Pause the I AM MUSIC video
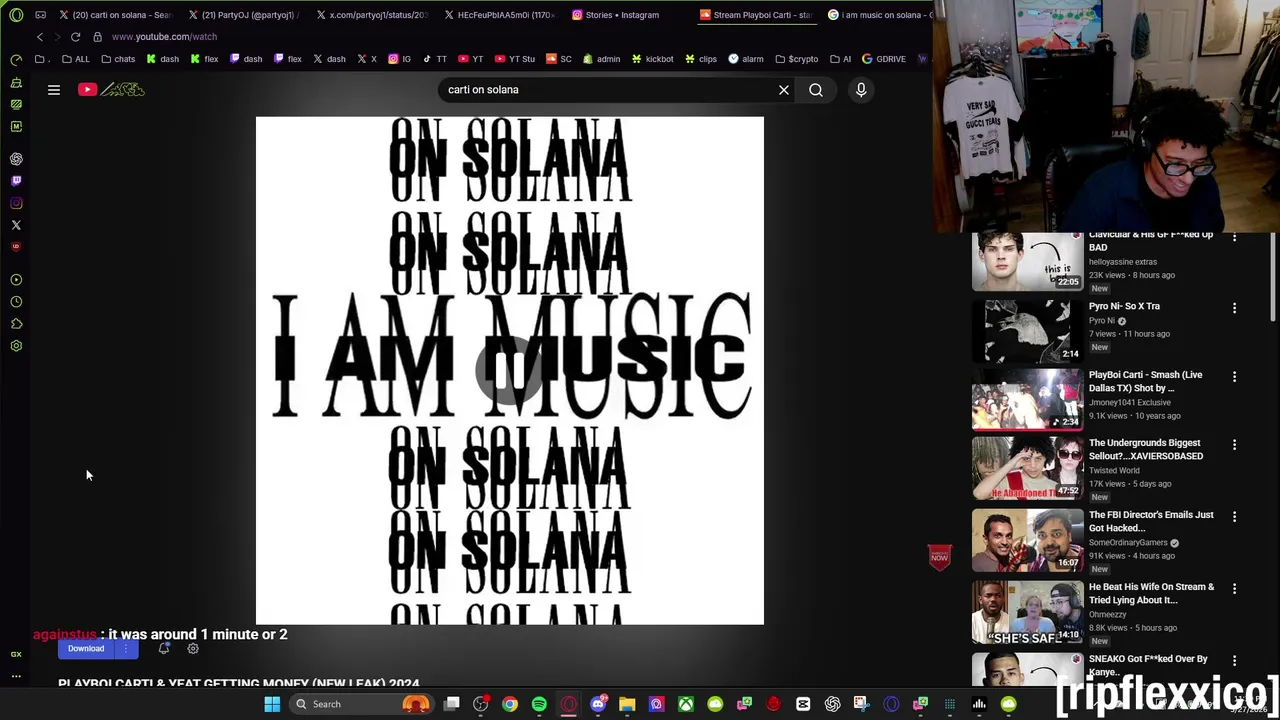The width and height of the screenshot is (1280, 720). click(510, 371)
